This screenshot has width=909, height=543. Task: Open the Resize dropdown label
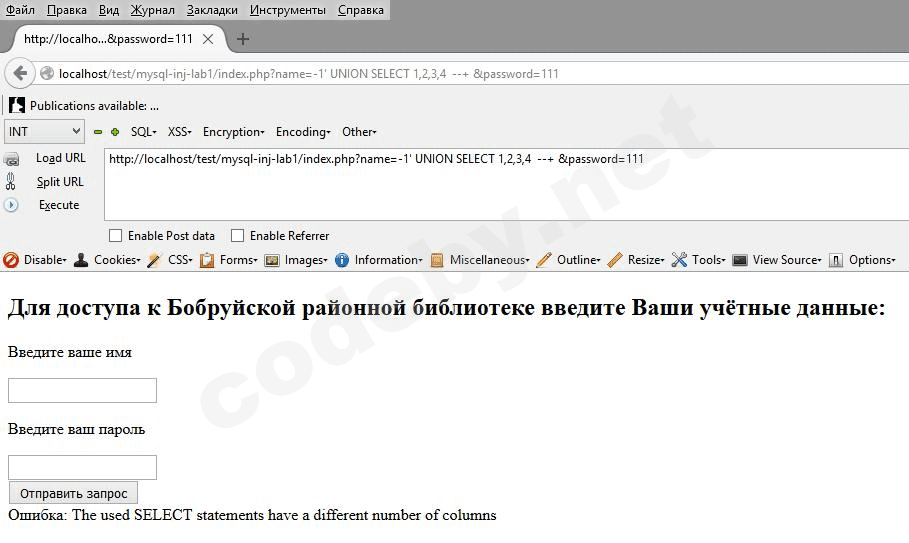click(x=646, y=260)
